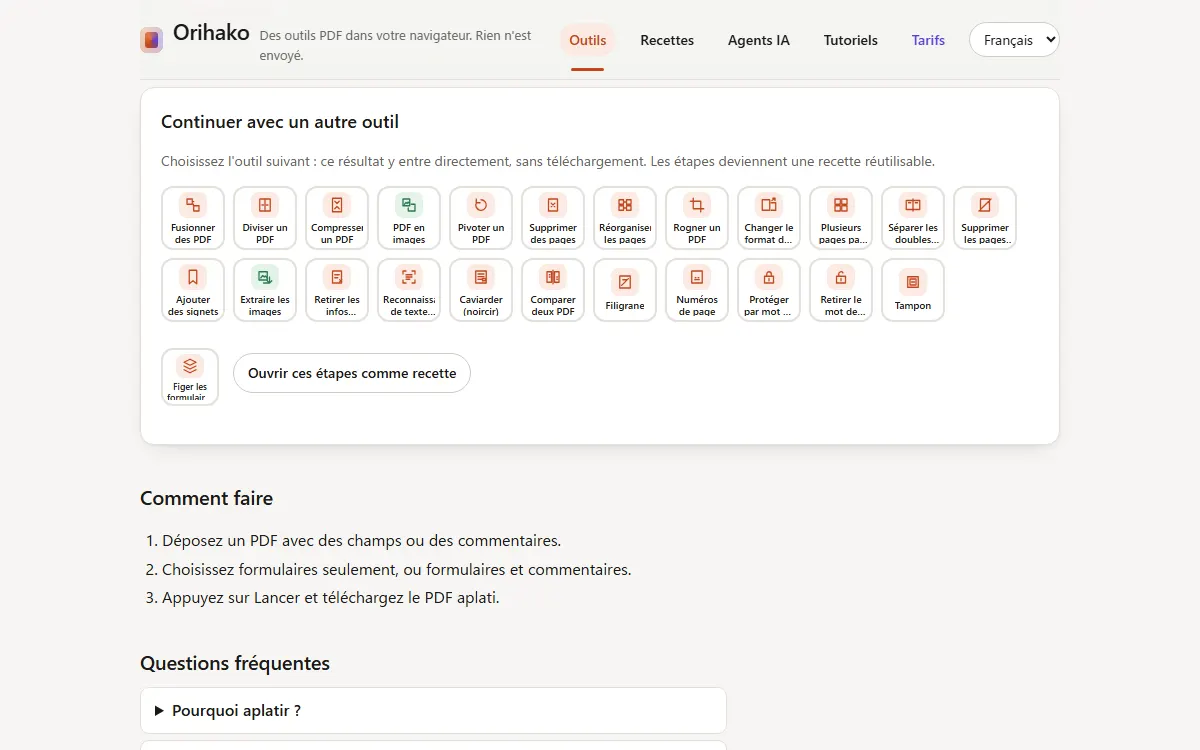1200x750 pixels.
Task: Click the Orihako logo icon
Action: point(151,40)
